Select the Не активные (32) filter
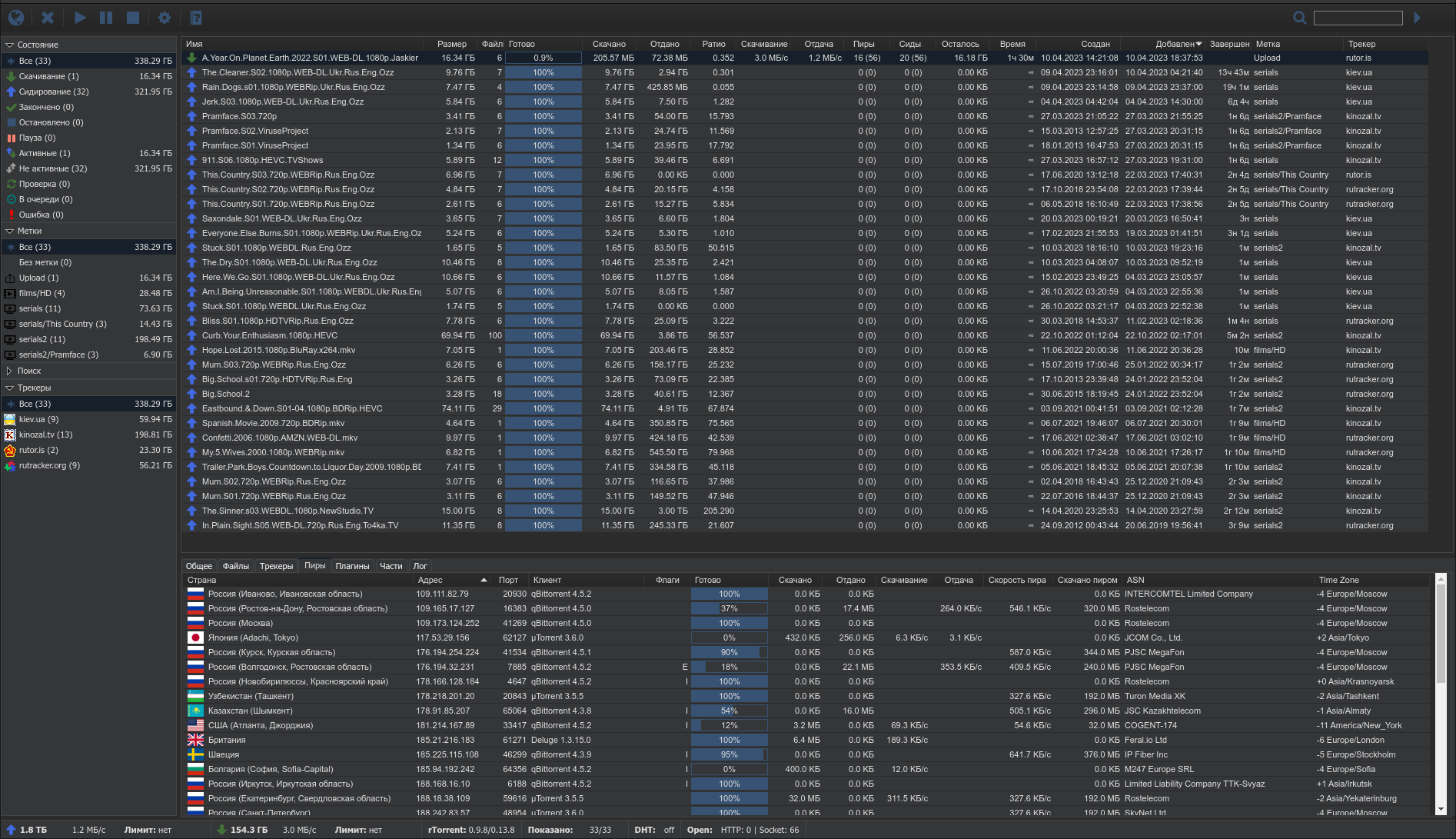The width and height of the screenshot is (1456, 839). coord(88,168)
